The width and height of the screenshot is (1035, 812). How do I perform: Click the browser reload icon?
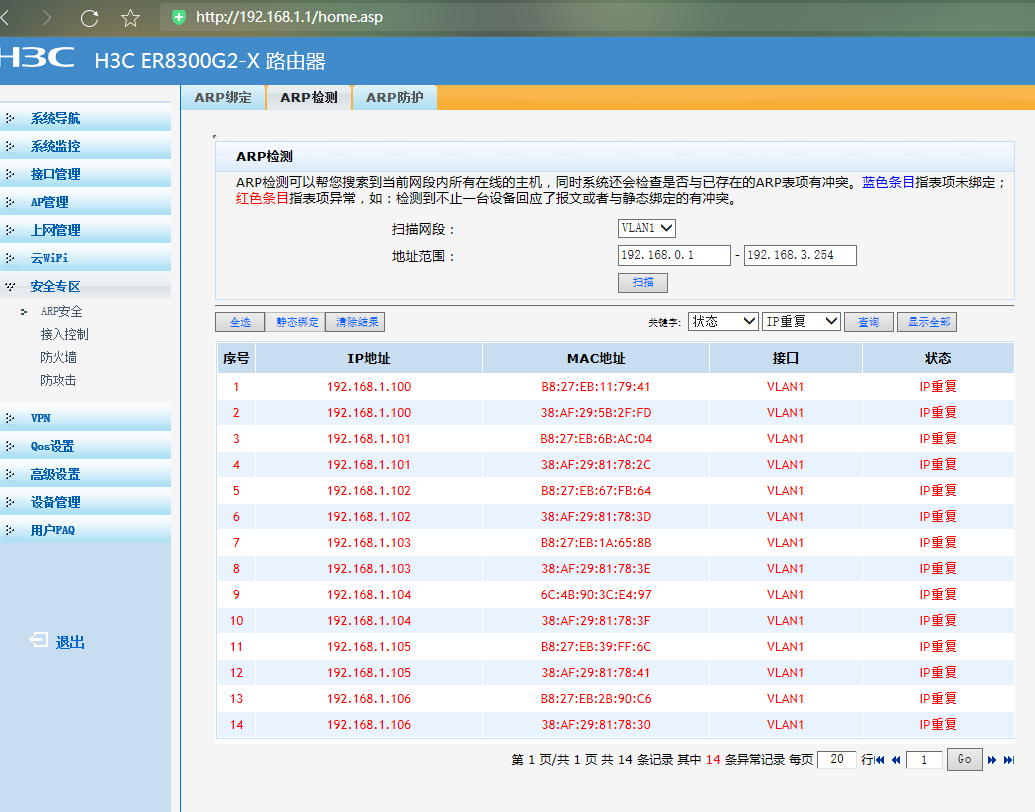pos(89,17)
